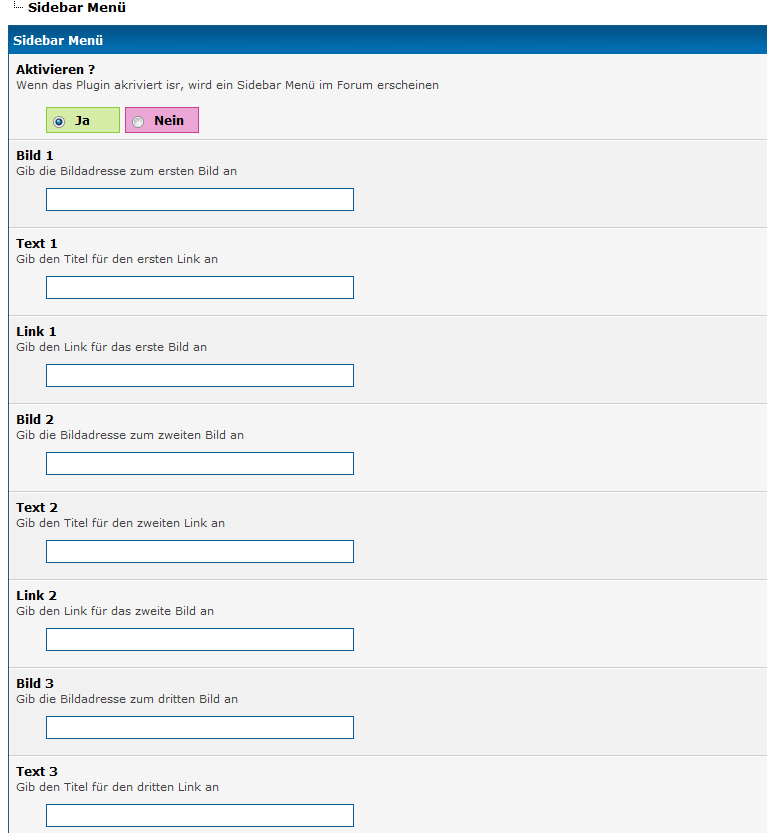Click description 'Gib den Titel für den ersten Link an'
Screen dimensions: 767x833
coord(117,259)
